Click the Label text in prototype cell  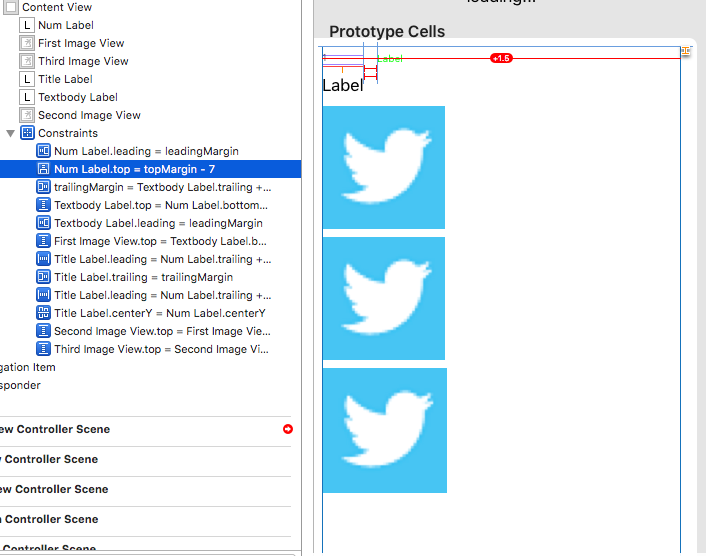point(343,85)
